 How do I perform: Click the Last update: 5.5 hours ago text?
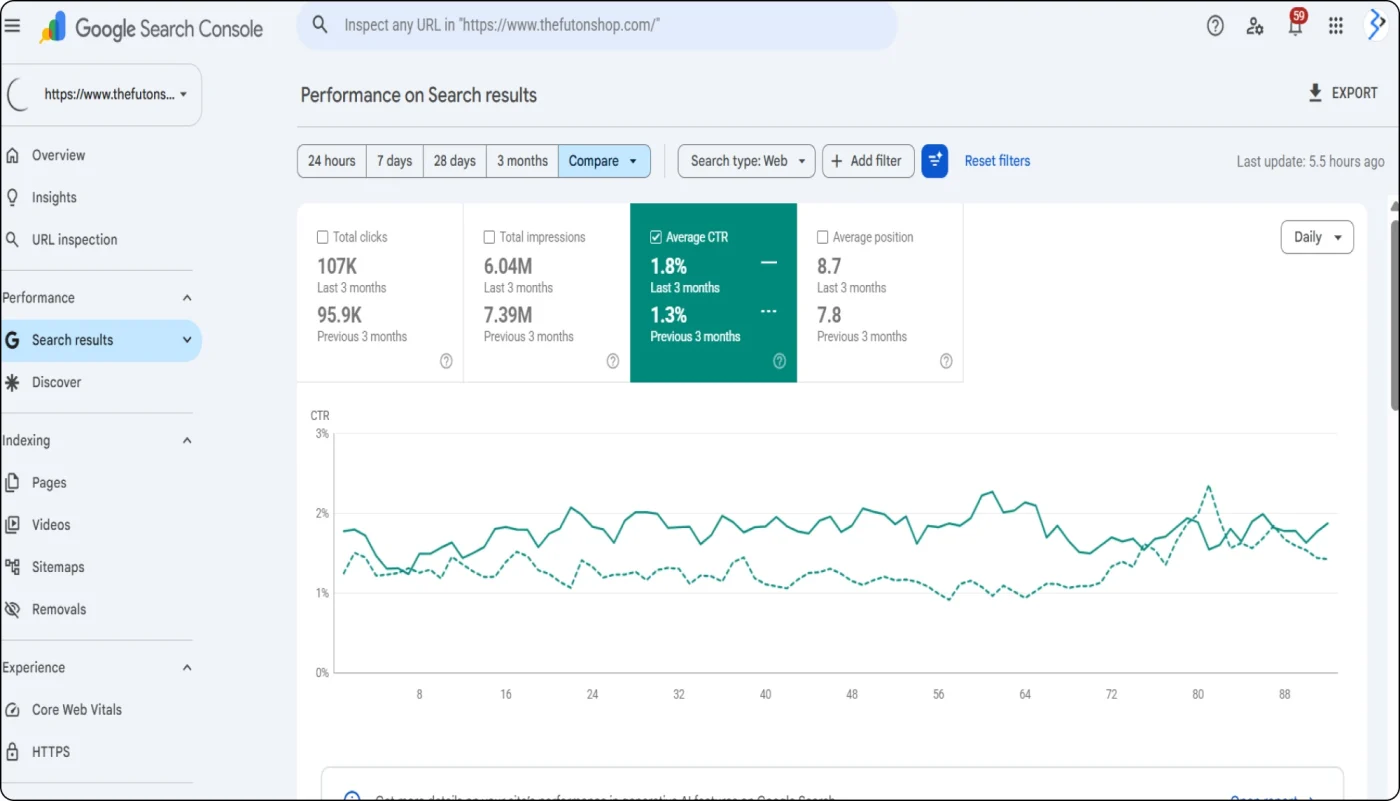1310,161
